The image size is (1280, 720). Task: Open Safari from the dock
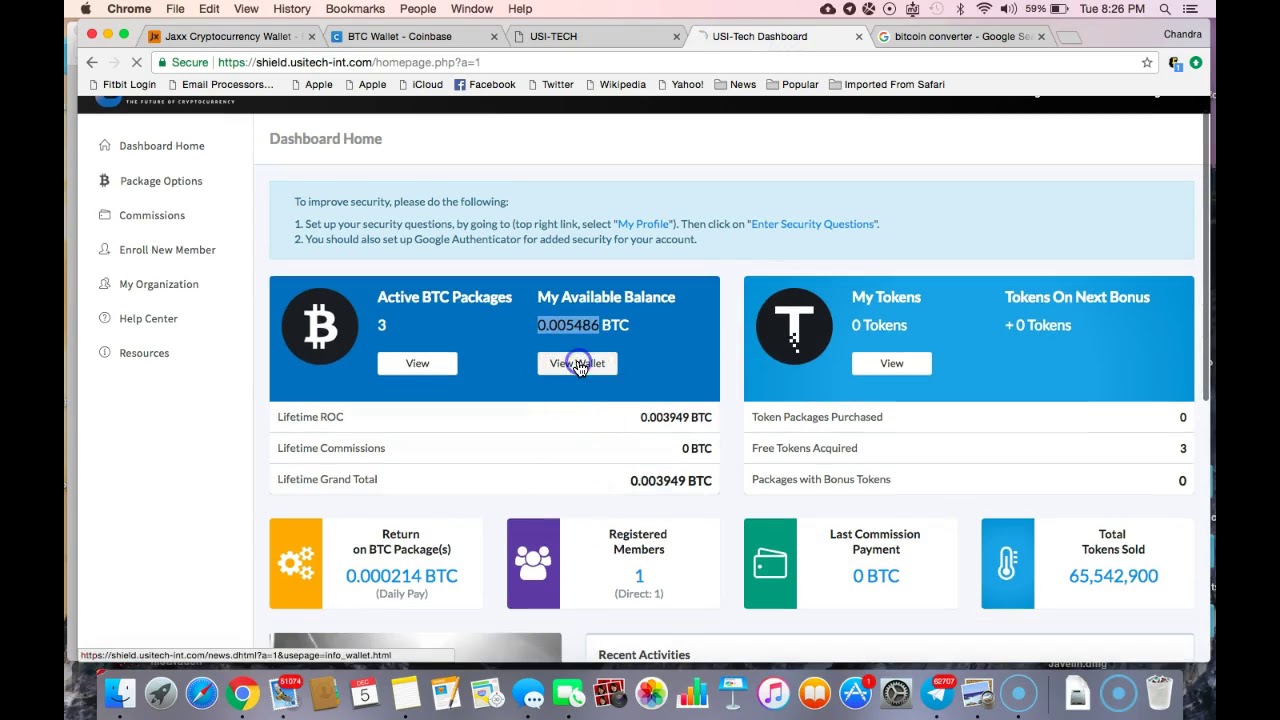tap(201, 693)
